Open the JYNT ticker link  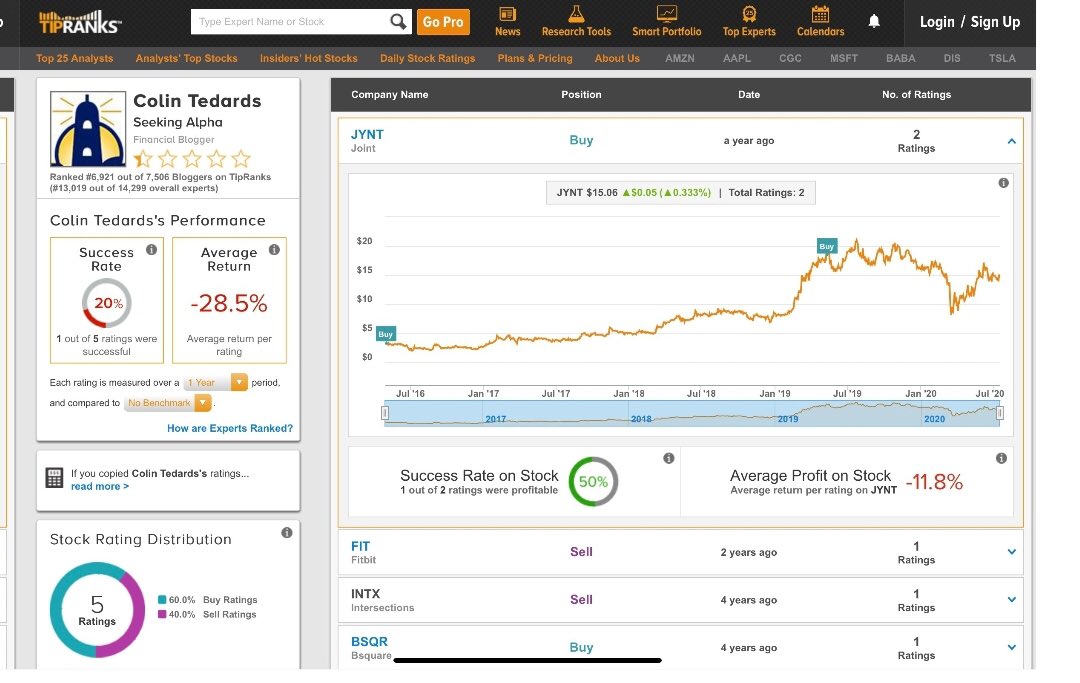click(x=367, y=134)
